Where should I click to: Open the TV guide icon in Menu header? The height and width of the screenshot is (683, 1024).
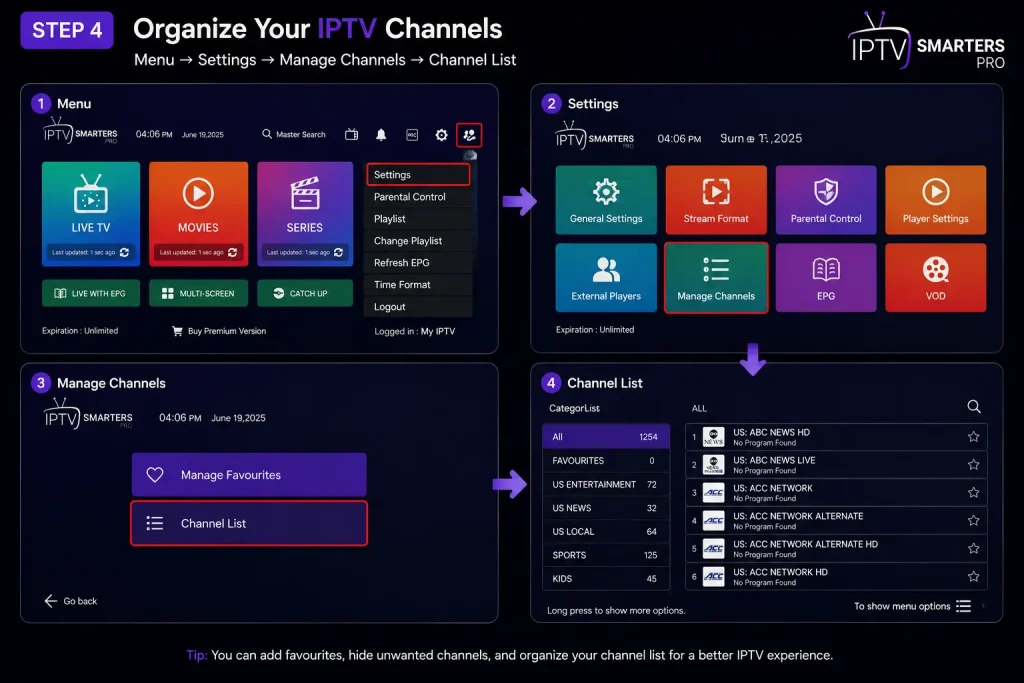pyautogui.click(x=351, y=135)
